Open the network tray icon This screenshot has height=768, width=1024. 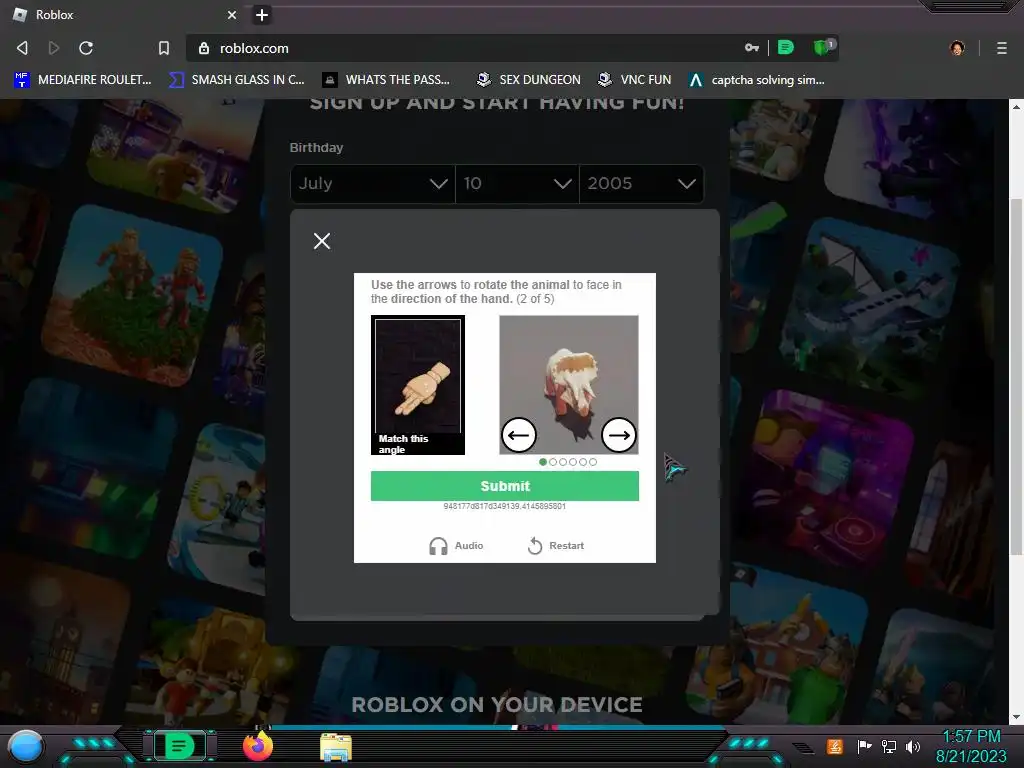pos(889,746)
